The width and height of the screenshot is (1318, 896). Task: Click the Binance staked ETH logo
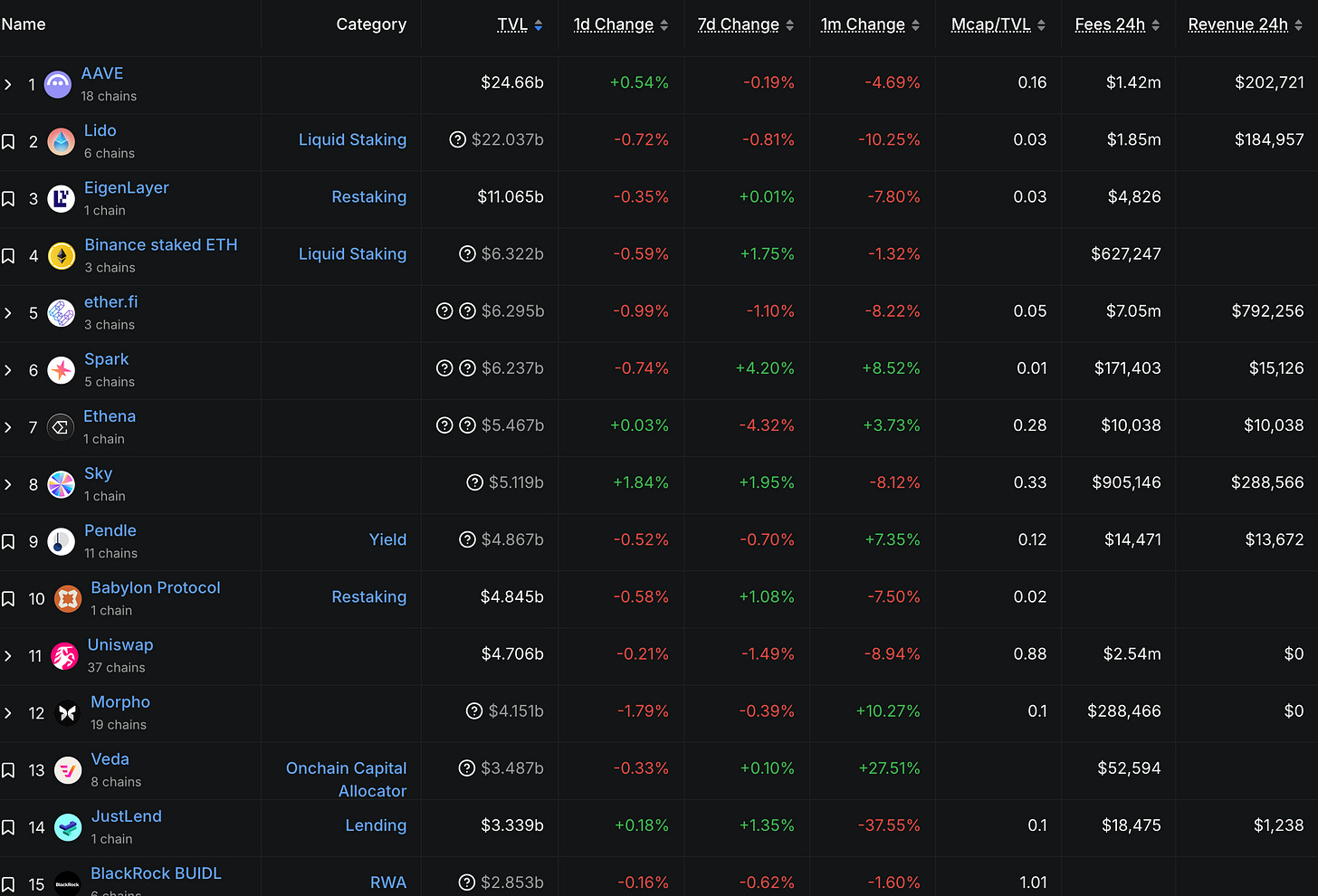pos(61,256)
